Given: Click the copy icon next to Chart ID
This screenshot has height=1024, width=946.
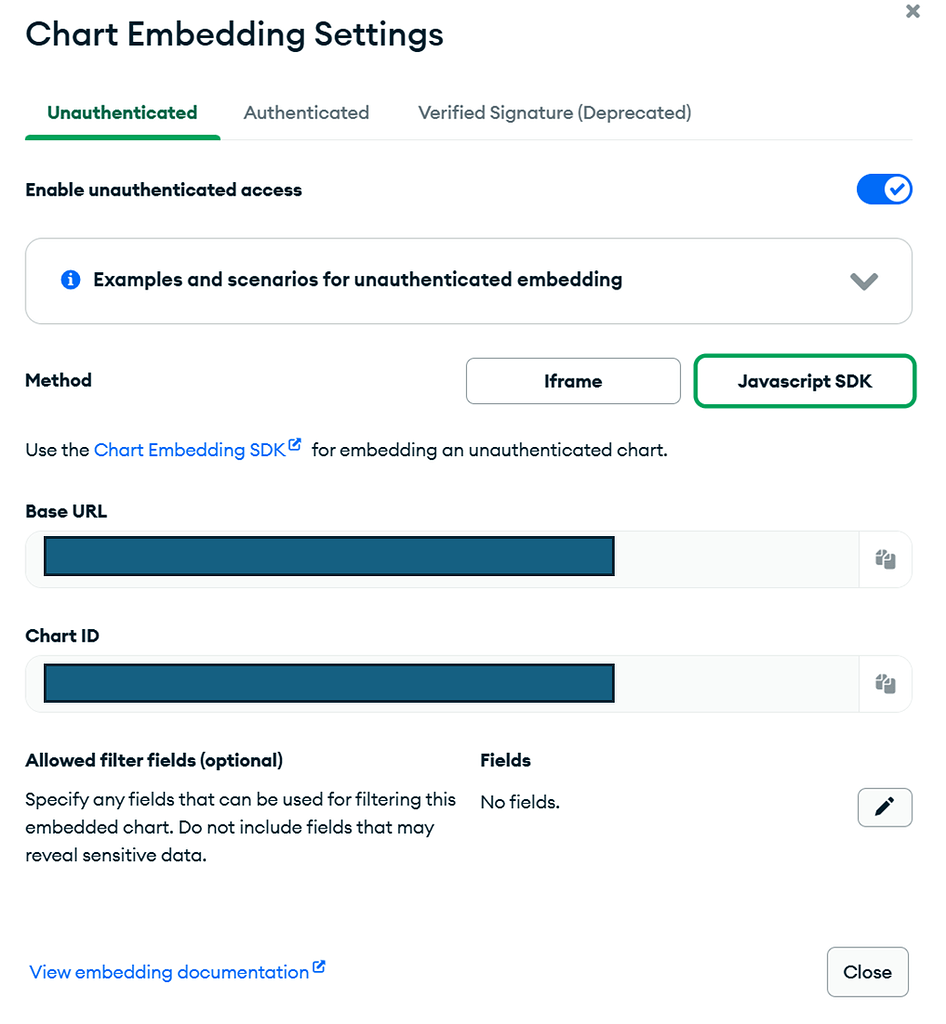Looking at the screenshot, I should pyautogui.click(x=884, y=684).
